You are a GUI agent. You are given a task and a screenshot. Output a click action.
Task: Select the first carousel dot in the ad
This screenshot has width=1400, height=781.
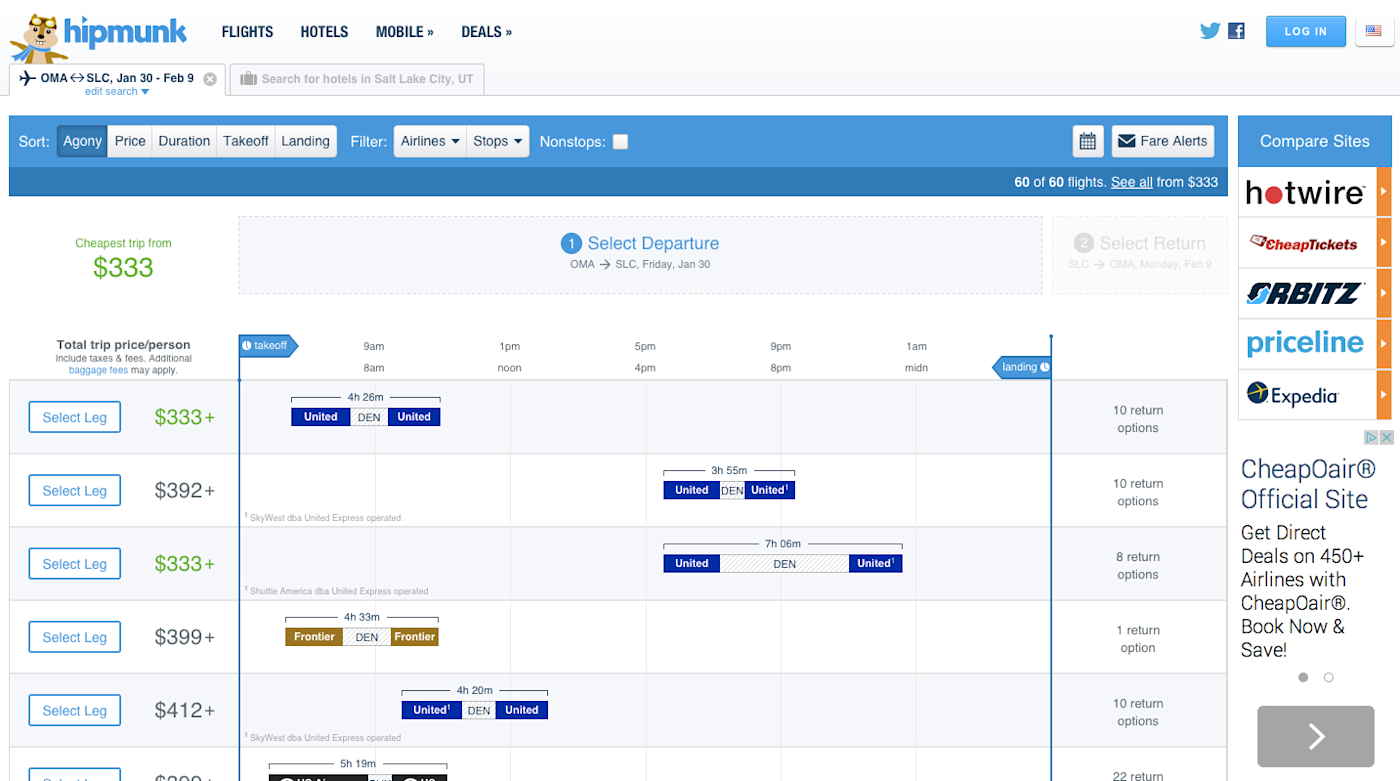point(1303,677)
